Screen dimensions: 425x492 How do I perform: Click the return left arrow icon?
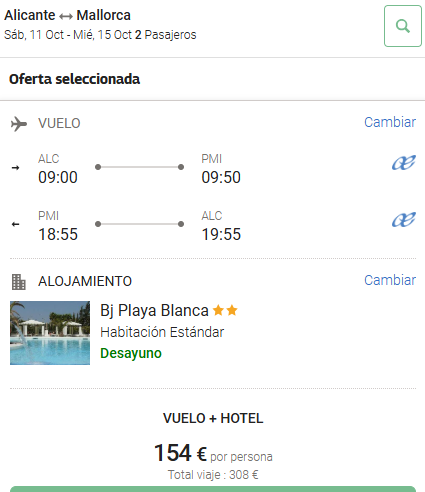coord(15,224)
